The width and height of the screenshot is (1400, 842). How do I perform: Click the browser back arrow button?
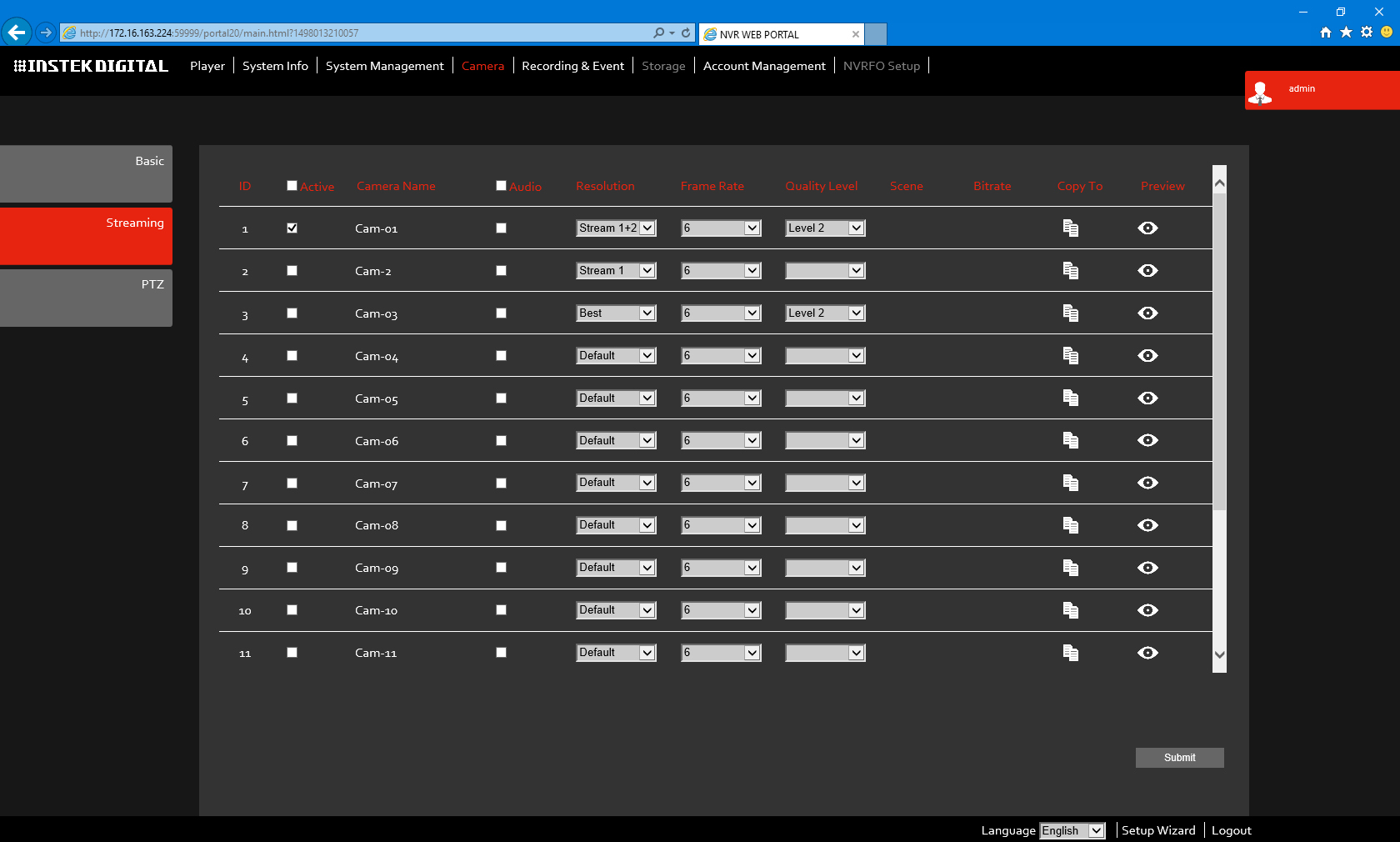[x=17, y=33]
